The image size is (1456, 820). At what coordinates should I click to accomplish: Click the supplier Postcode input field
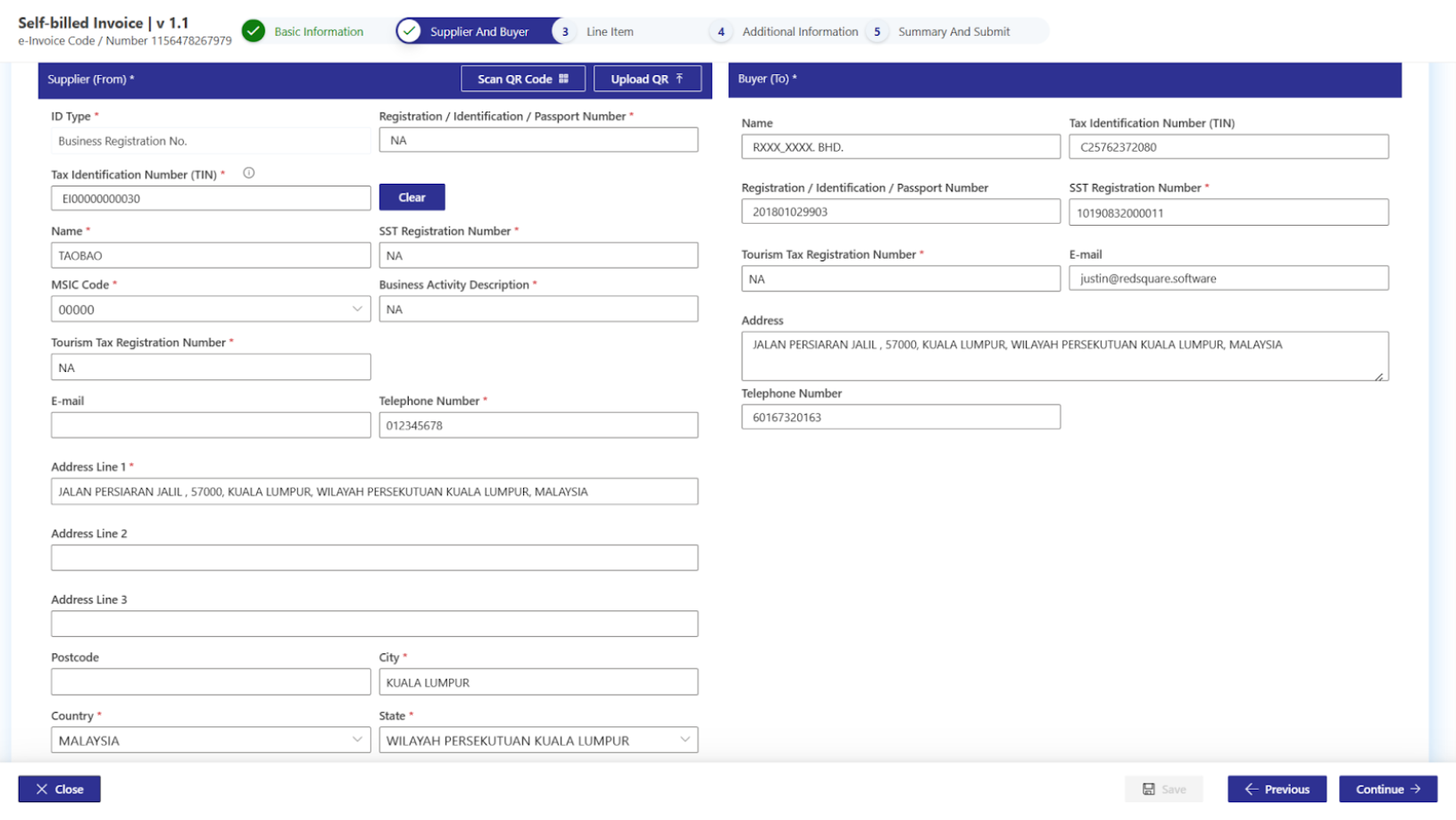coord(211,683)
